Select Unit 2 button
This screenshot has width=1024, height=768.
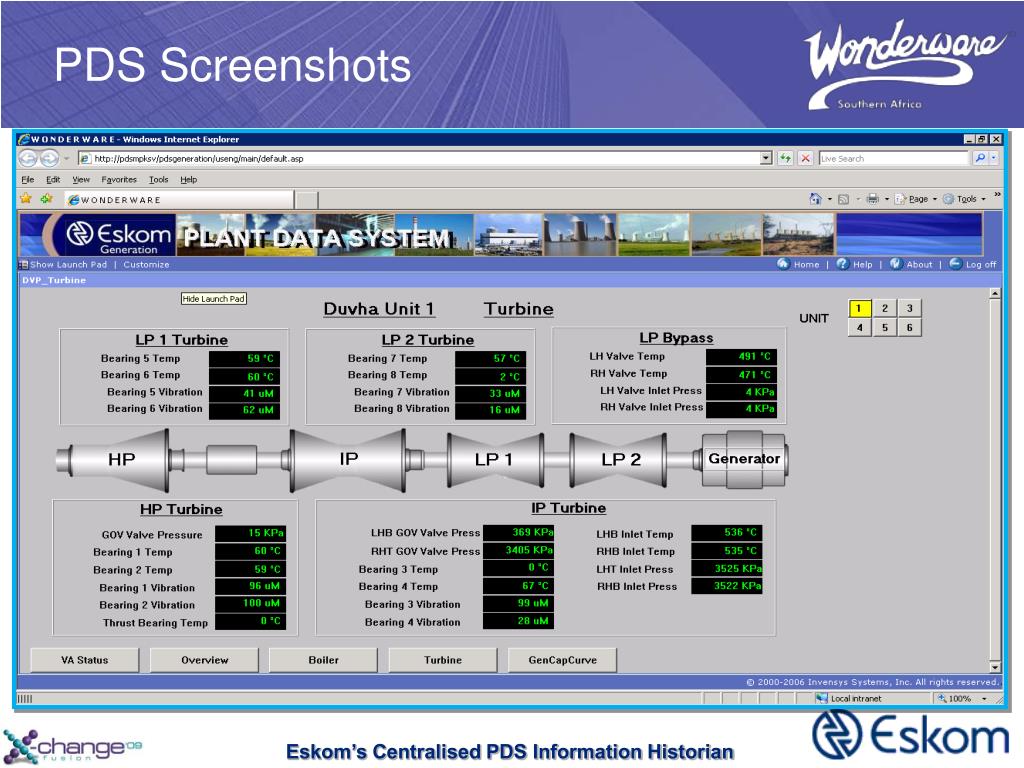click(885, 308)
